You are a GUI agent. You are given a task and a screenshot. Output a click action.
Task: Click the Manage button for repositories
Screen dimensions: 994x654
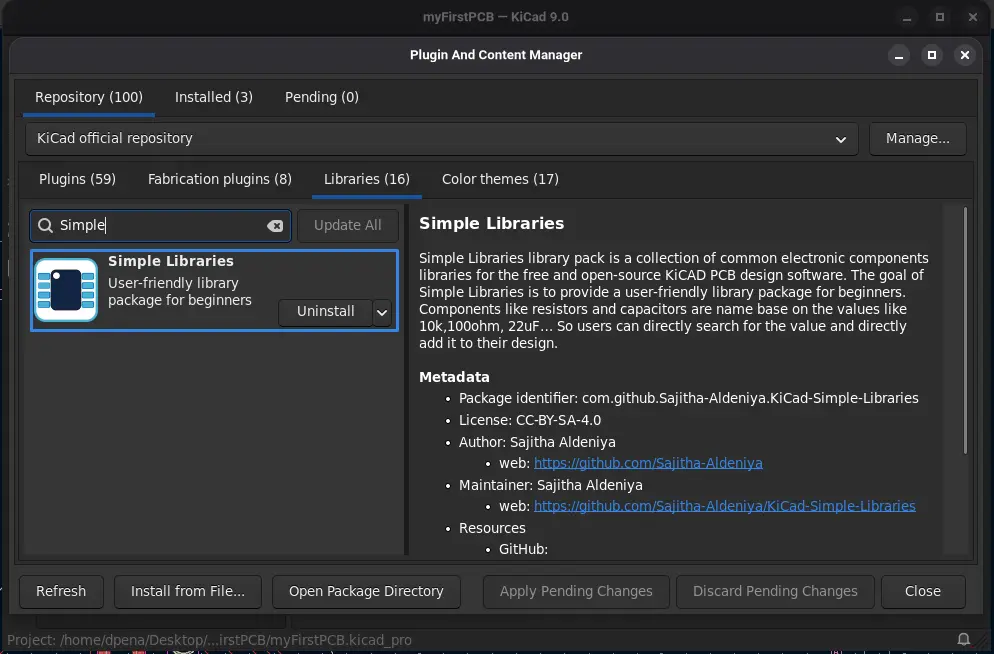coord(917,139)
